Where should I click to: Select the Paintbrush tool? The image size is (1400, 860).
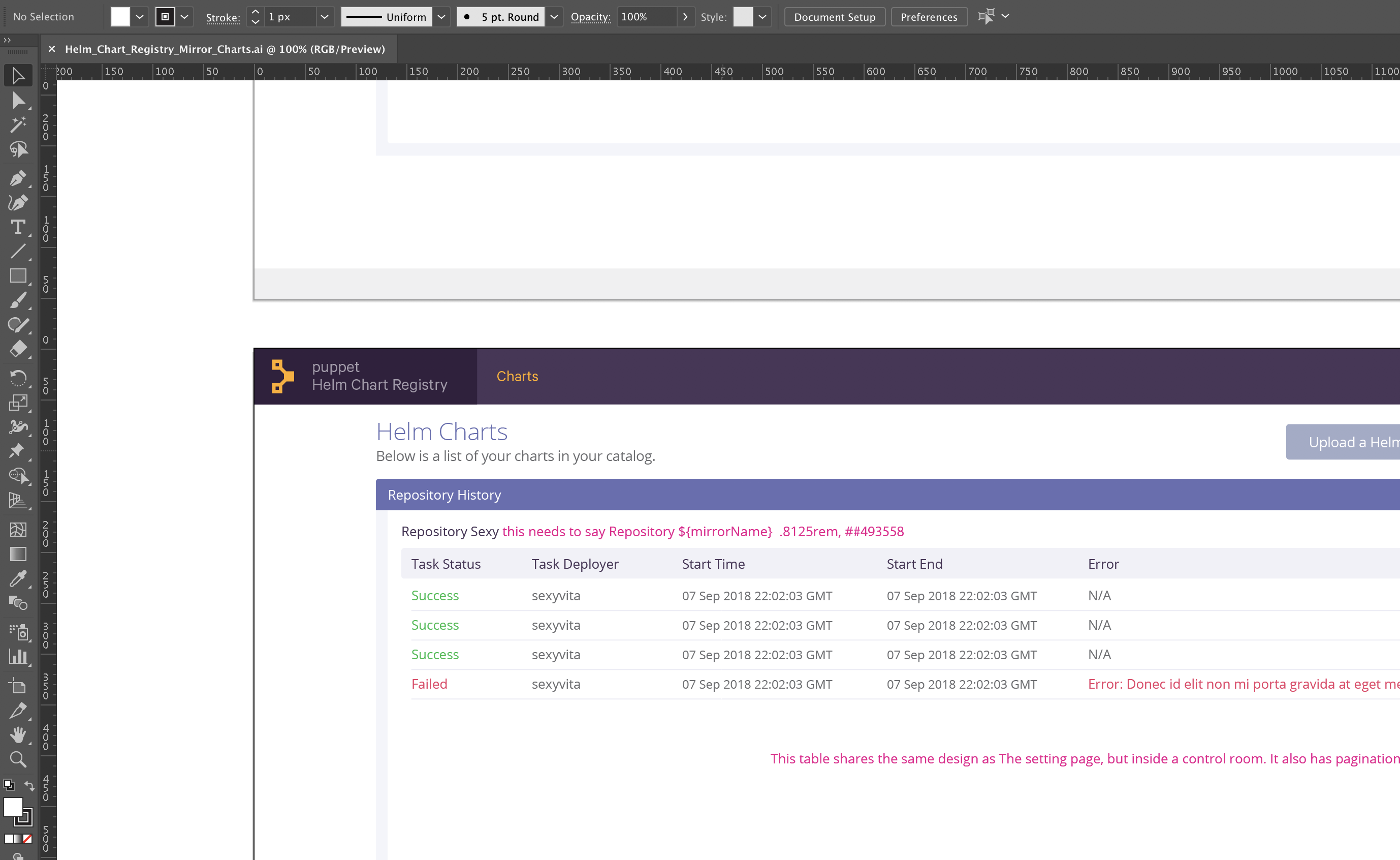click(19, 300)
